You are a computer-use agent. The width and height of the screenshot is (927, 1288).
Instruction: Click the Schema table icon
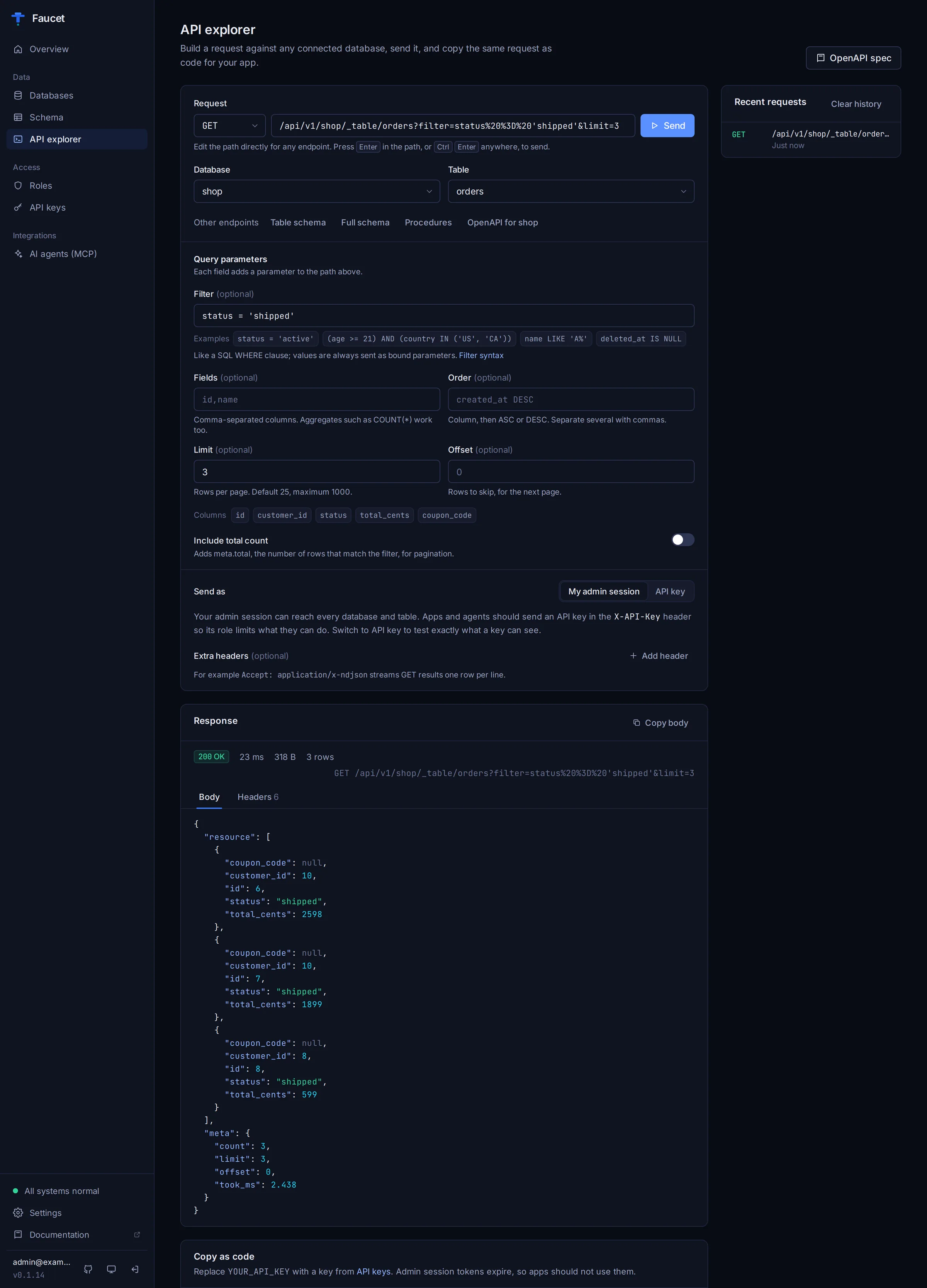tap(18, 117)
